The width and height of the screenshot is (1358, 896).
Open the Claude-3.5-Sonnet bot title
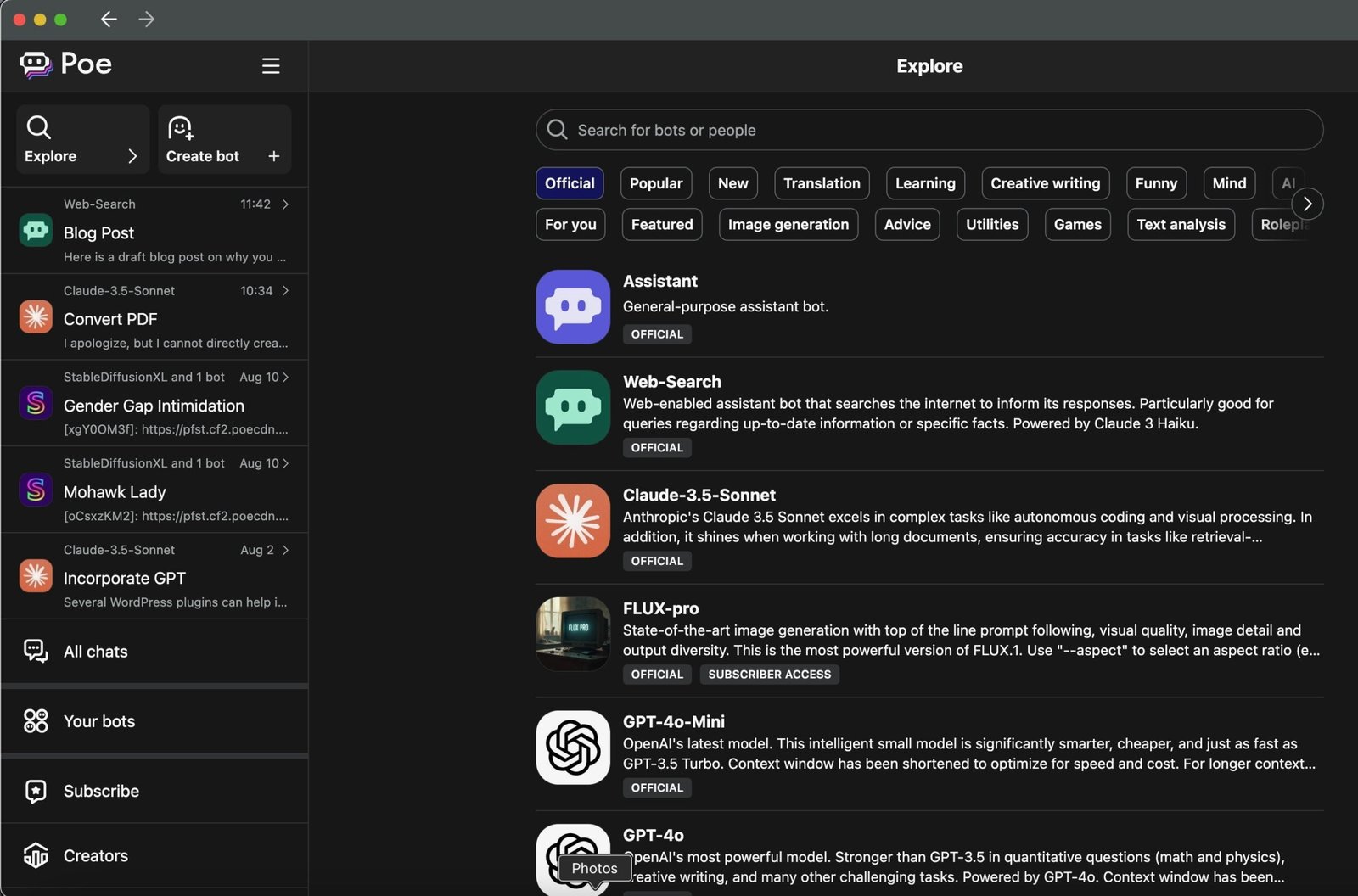[699, 496]
